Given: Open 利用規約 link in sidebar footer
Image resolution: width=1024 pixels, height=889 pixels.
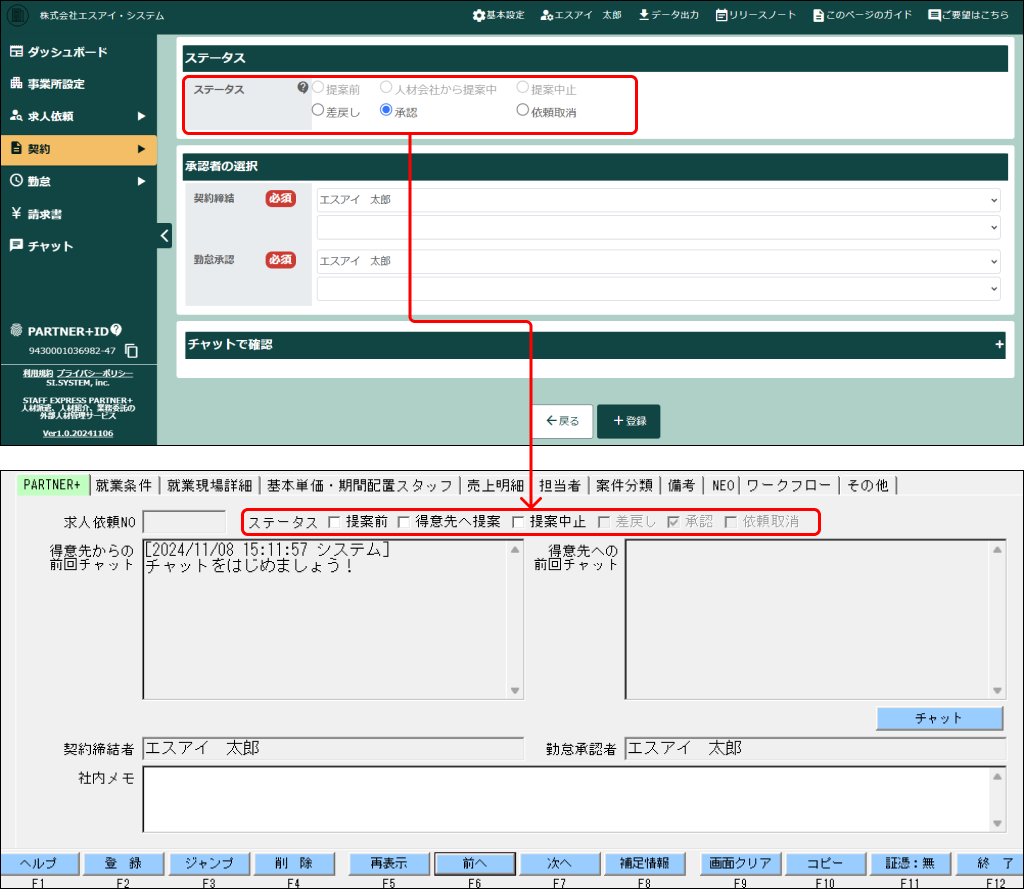Looking at the screenshot, I should tap(38, 373).
